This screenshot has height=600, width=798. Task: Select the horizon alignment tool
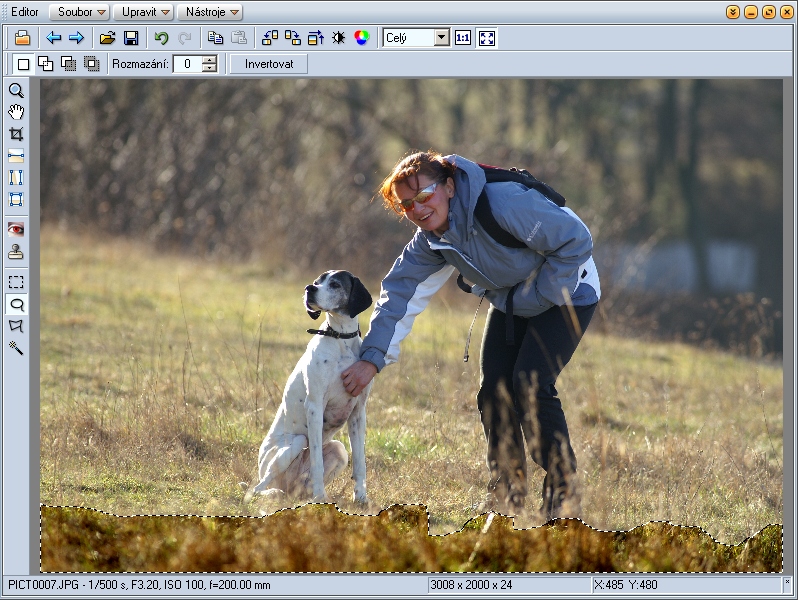pos(16,156)
